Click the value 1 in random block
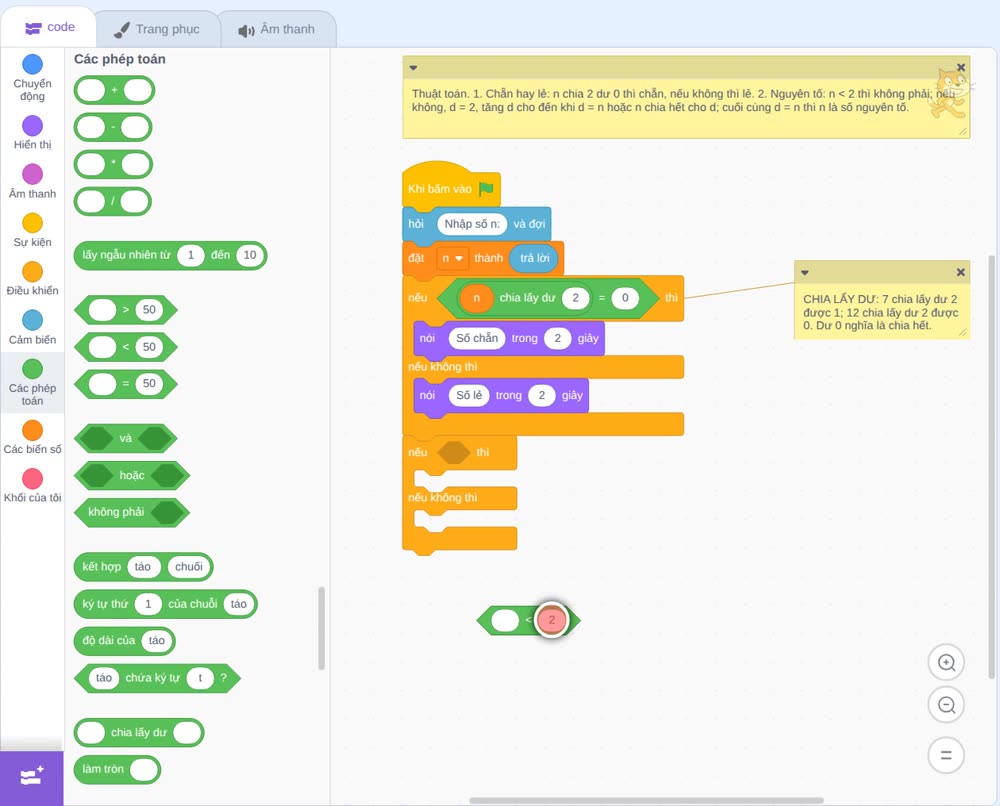Screen dimensions: 1000x806 pyautogui.click(x=190, y=255)
